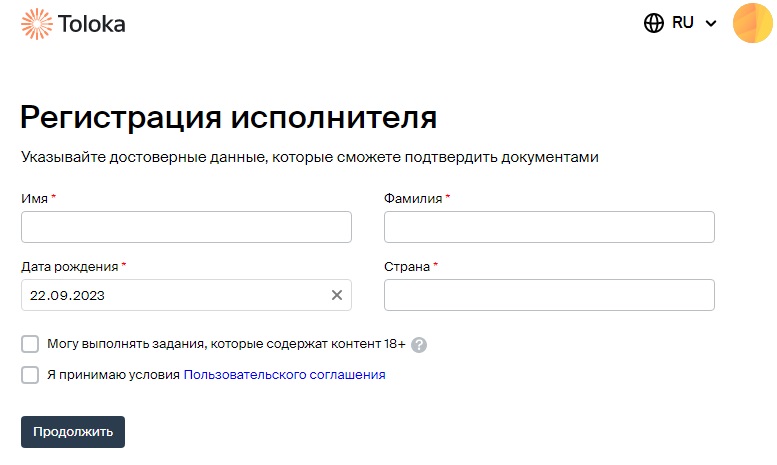Accept the terms agreement checkbox
Viewport: 777px width, 465px height.
30,375
